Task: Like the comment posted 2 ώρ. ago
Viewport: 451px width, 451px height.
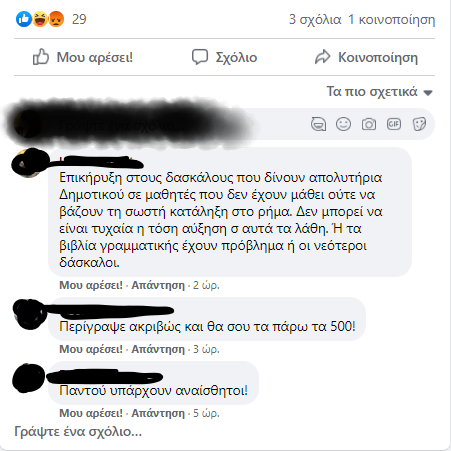Action: tap(91, 285)
